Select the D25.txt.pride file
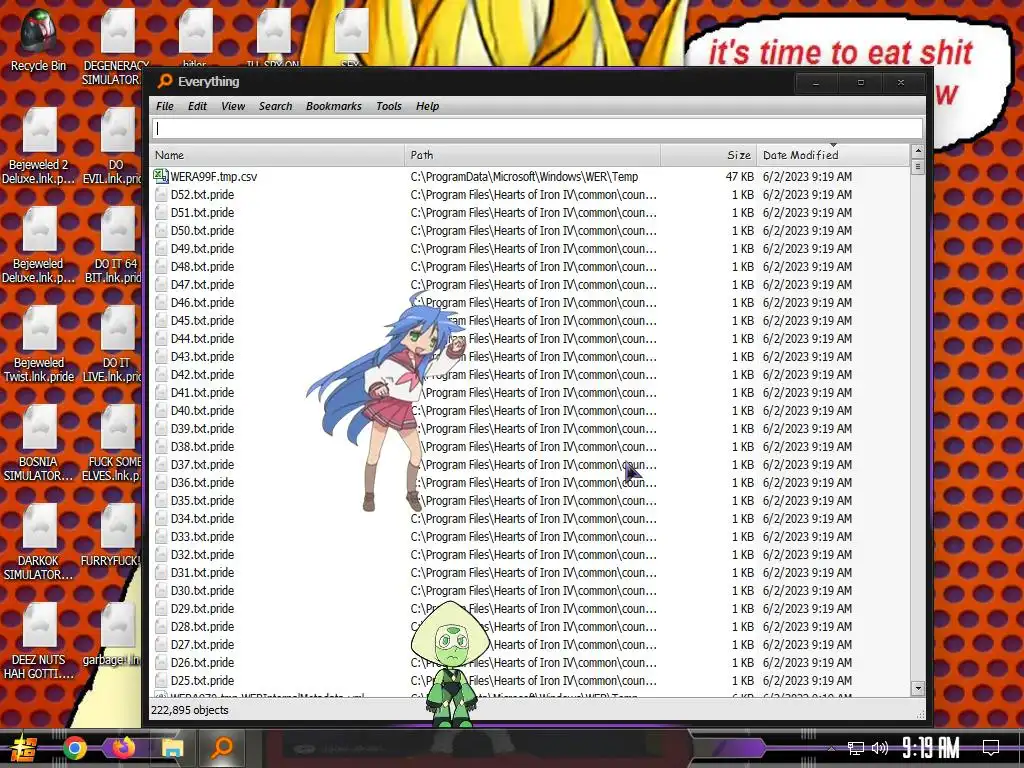 pyautogui.click(x=202, y=680)
